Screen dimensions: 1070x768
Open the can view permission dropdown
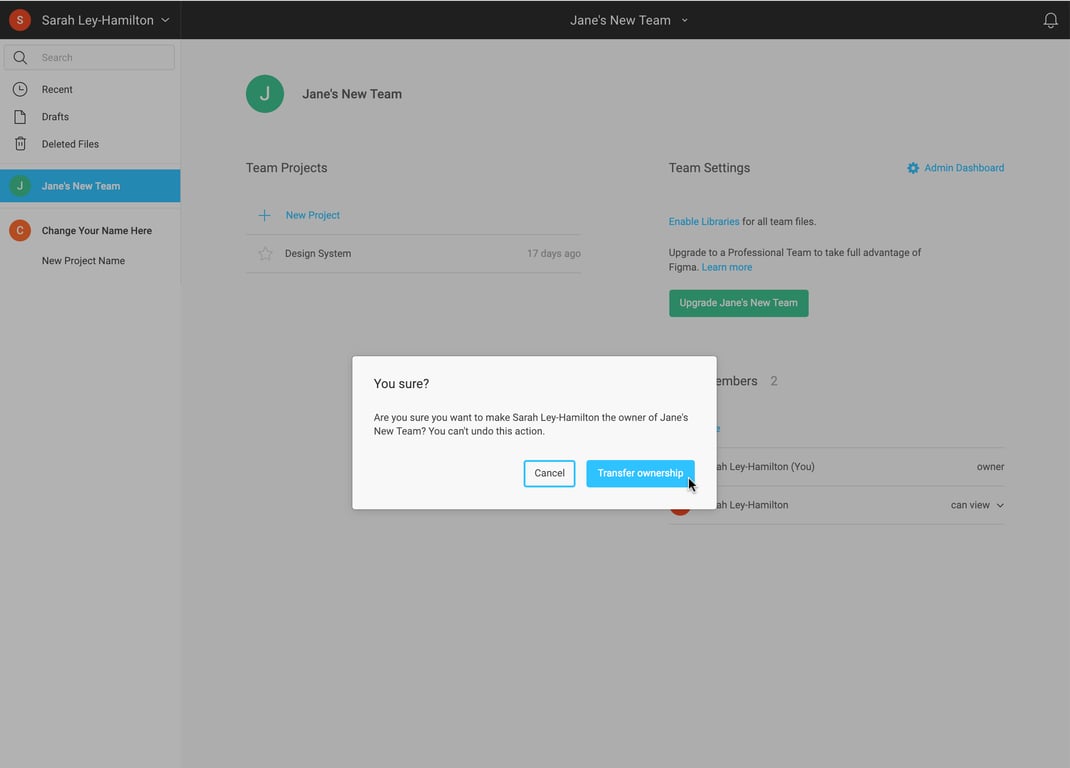coord(977,505)
